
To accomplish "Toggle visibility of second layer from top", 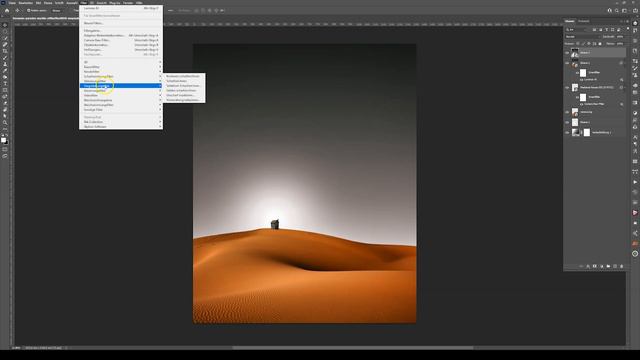I will click(x=567, y=63).
